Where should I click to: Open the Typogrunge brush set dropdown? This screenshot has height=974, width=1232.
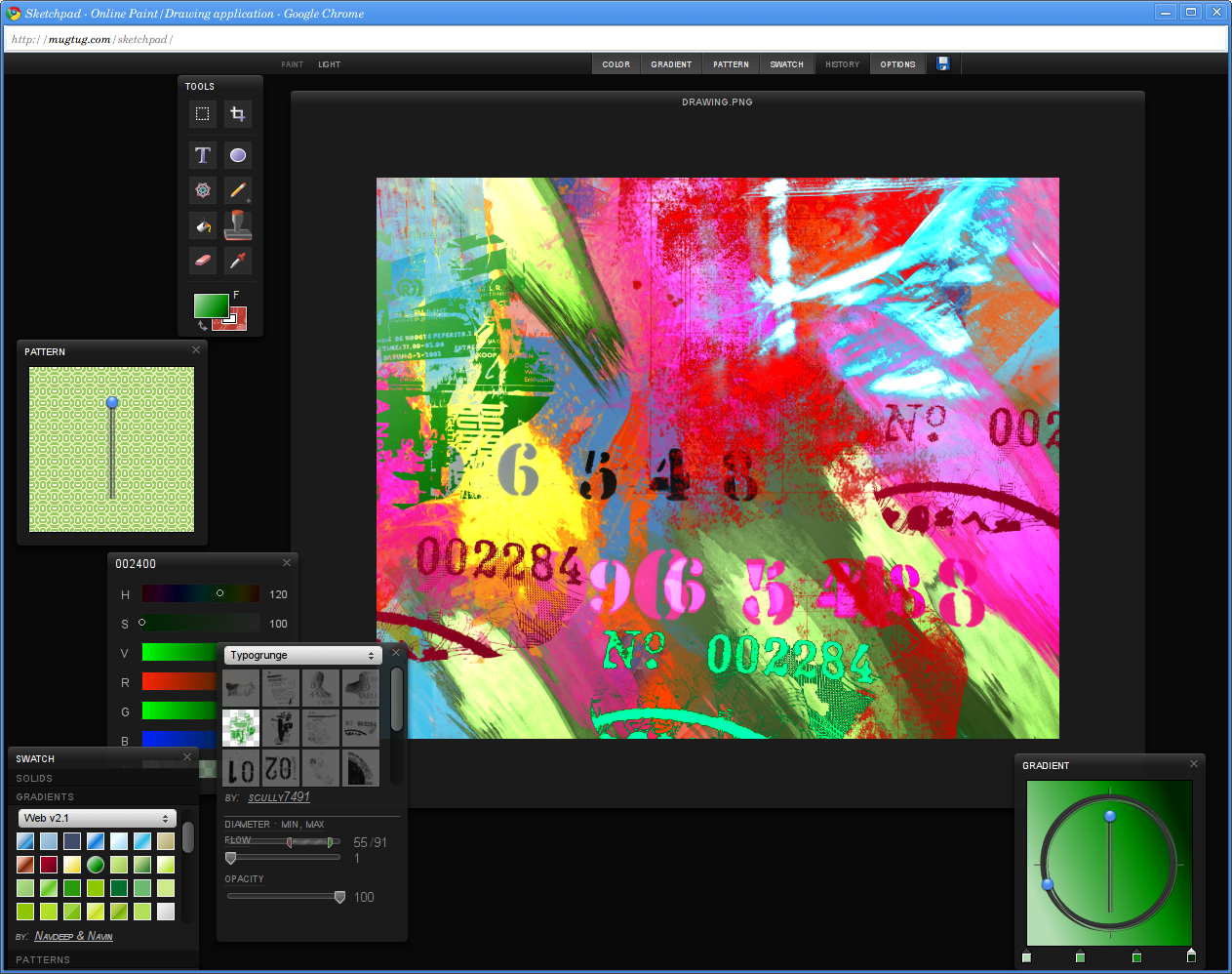tap(301, 656)
